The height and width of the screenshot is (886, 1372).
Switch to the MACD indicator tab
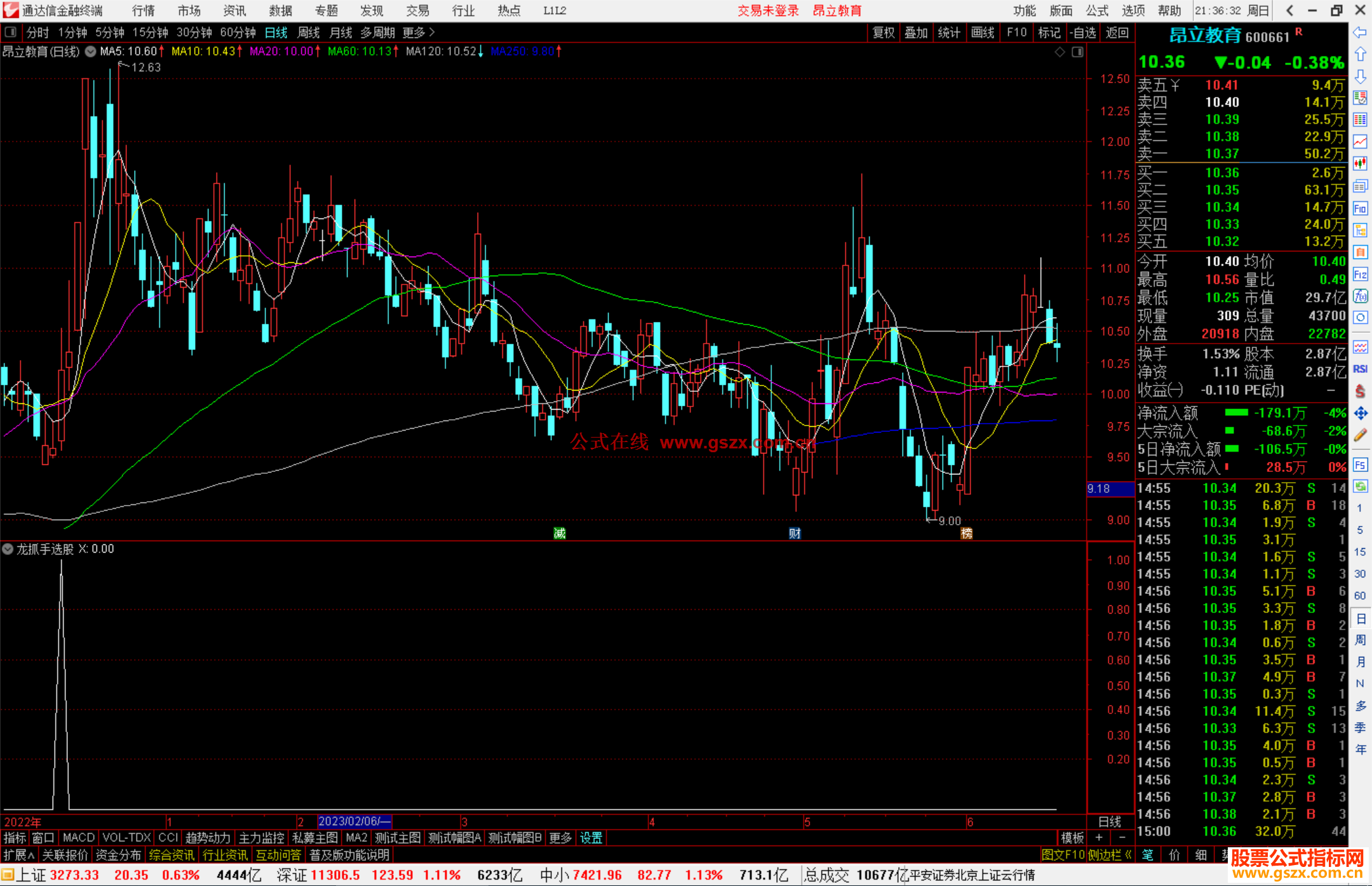(x=78, y=838)
